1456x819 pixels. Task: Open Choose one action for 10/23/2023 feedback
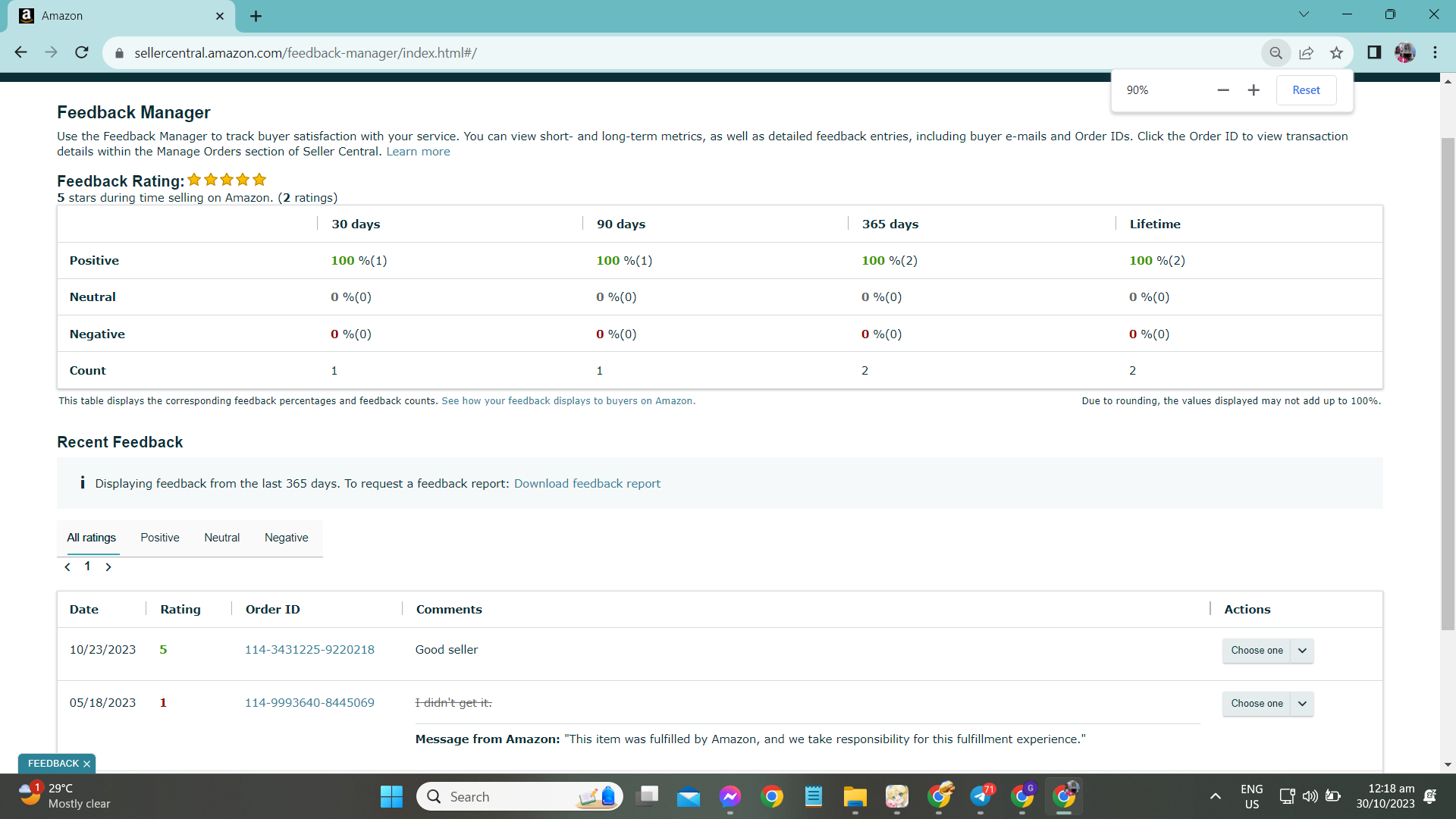click(x=1257, y=651)
